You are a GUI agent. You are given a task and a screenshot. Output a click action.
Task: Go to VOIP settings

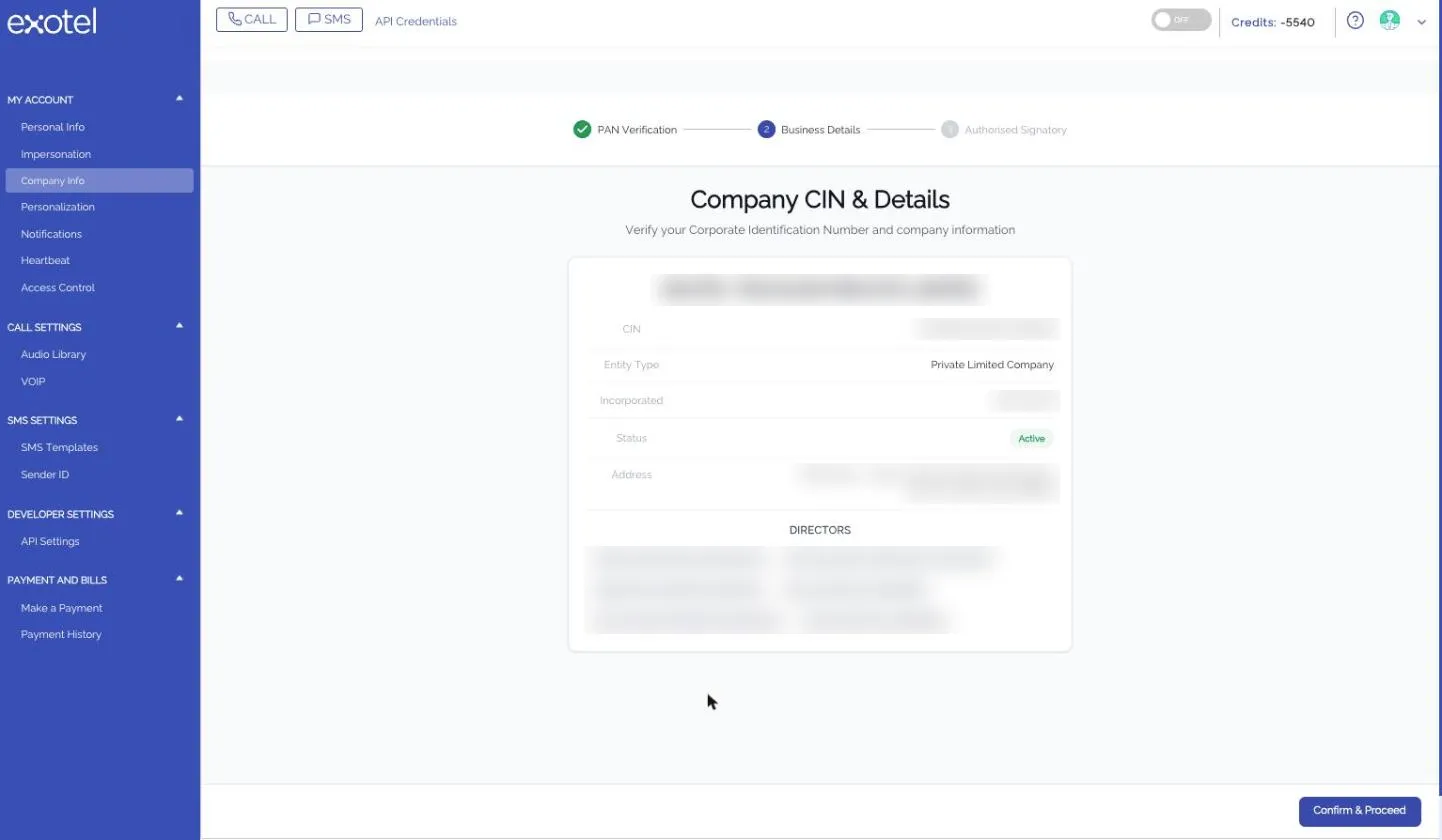[33, 381]
